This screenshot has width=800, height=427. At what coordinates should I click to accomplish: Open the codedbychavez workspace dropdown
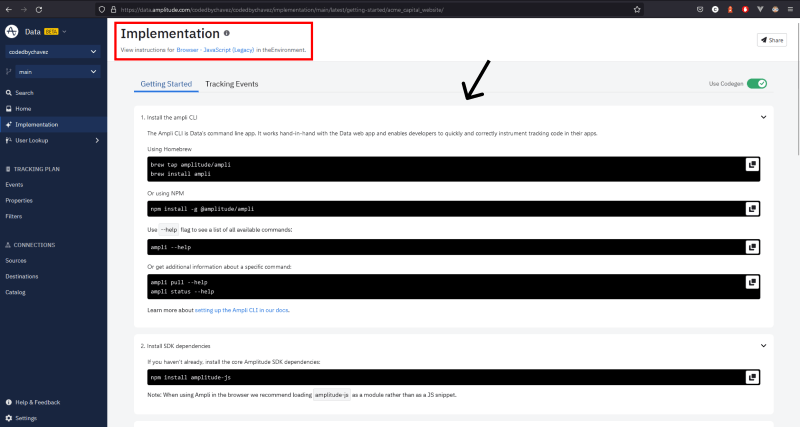click(53, 52)
